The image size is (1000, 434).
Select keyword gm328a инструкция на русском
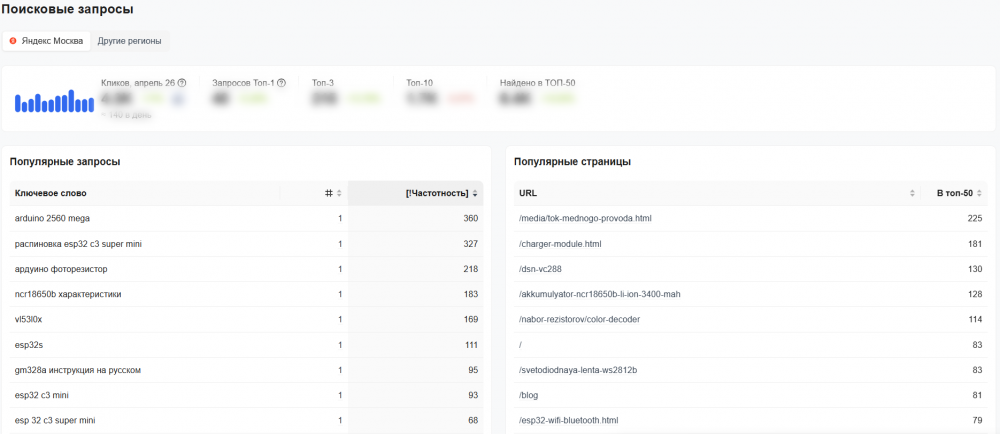pos(78,370)
